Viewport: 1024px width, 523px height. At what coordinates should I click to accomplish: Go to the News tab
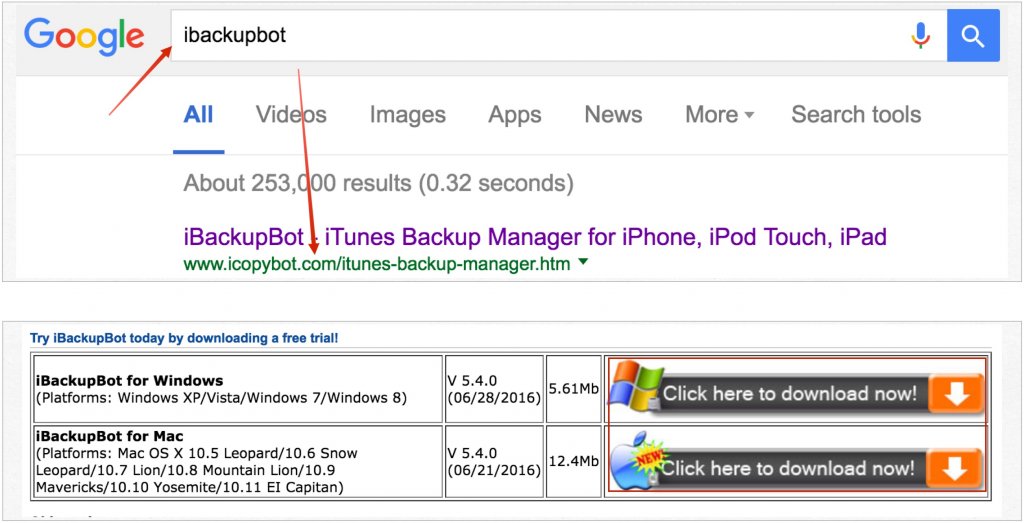[x=613, y=115]
